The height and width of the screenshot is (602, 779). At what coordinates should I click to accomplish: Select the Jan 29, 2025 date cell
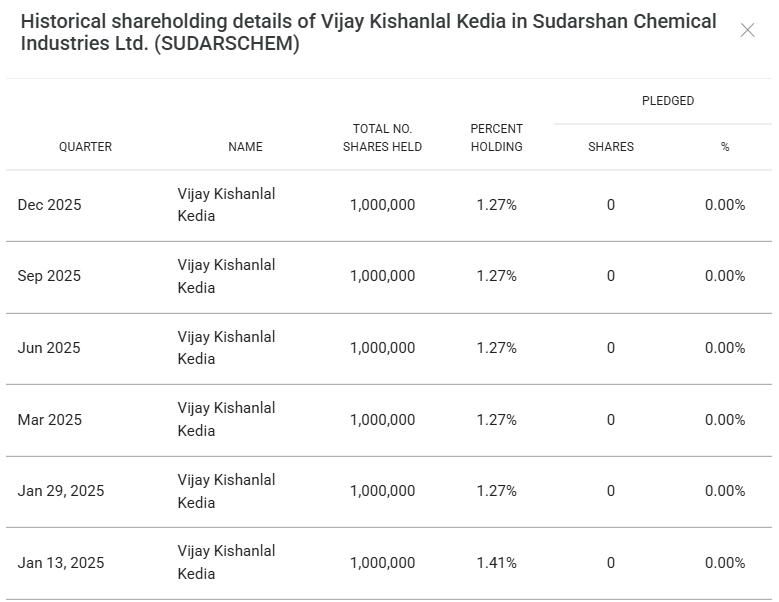[x=60, y=491]
